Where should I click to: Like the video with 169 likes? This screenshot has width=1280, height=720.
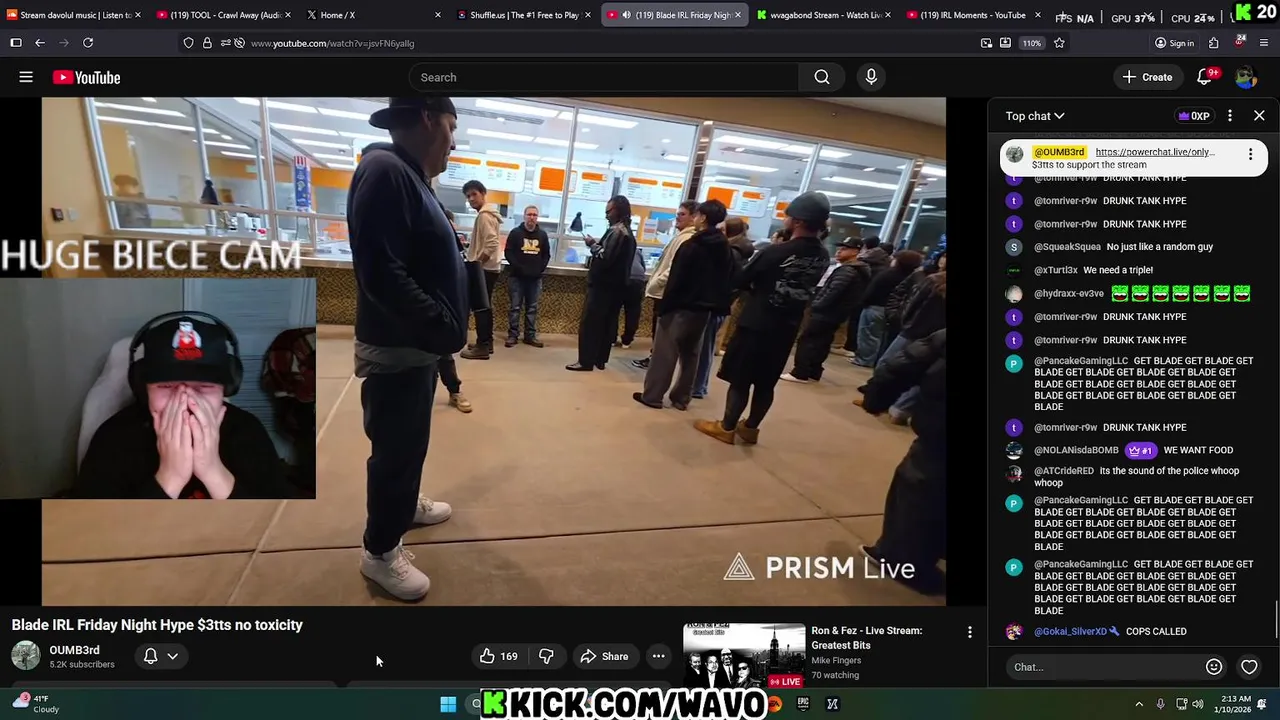498,657
